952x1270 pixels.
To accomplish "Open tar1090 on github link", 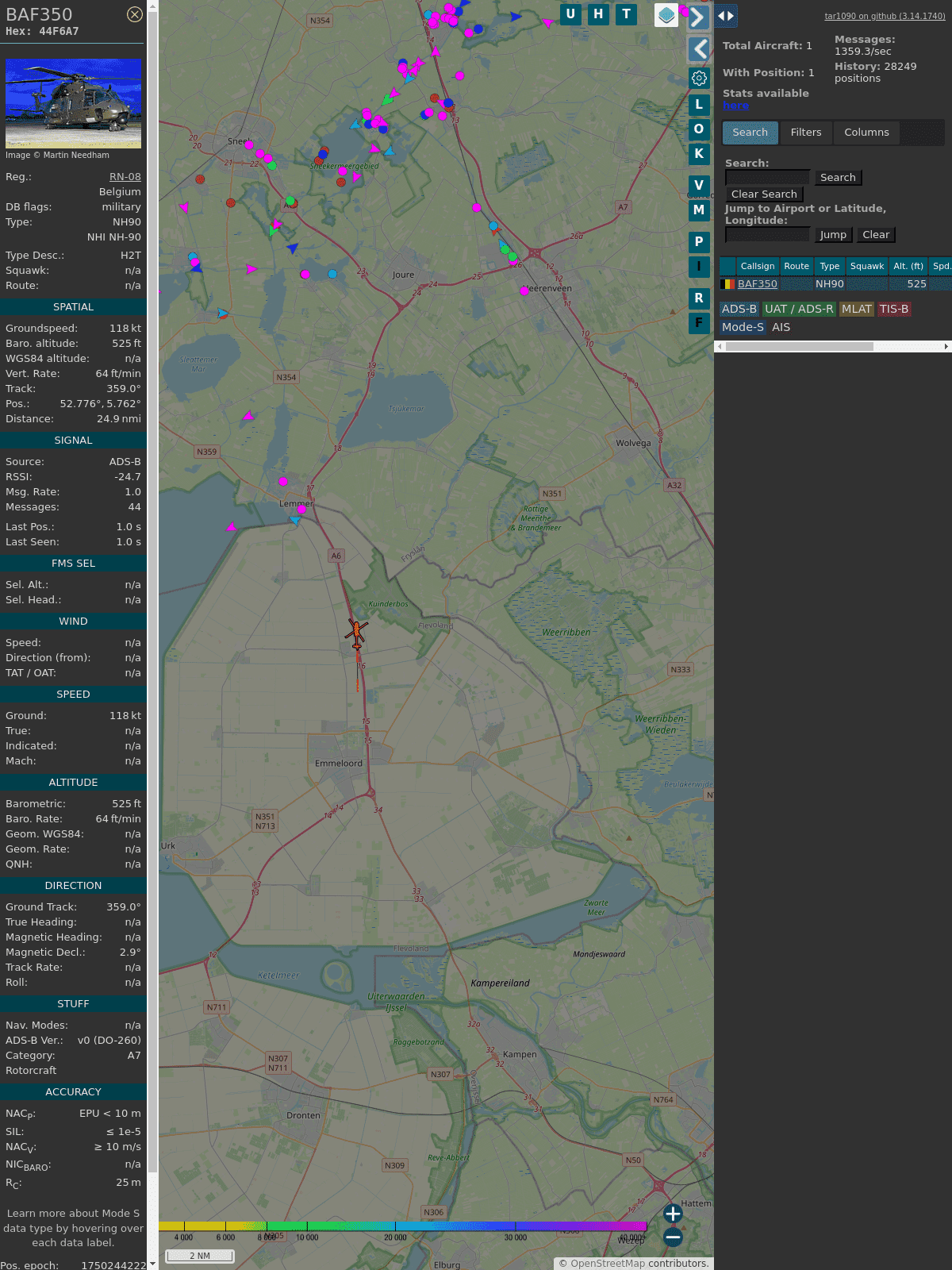I will click(885, 16).
